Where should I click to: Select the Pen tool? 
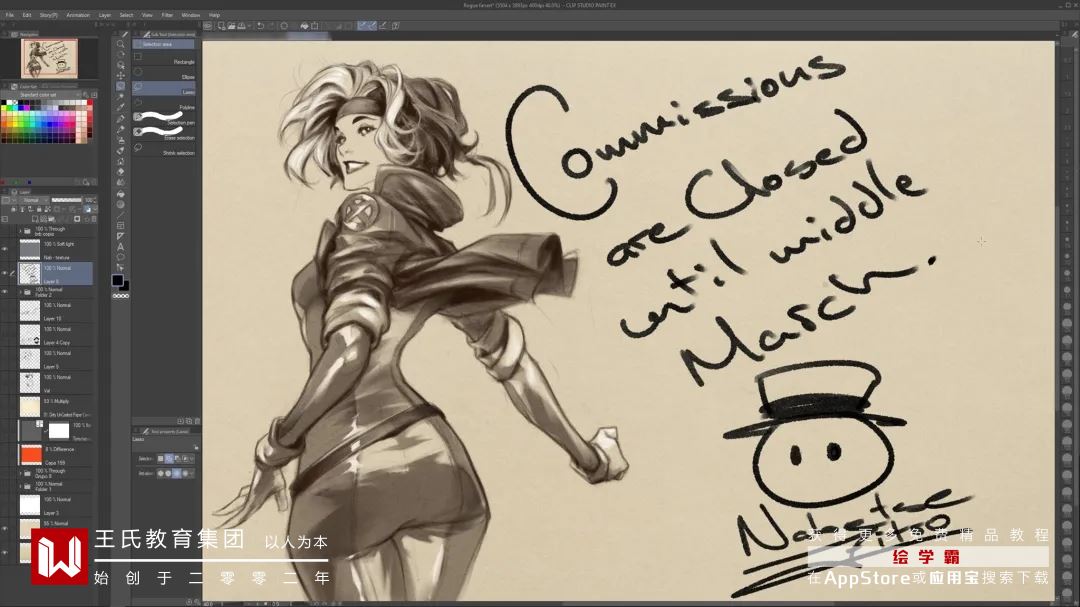[121, 118]
